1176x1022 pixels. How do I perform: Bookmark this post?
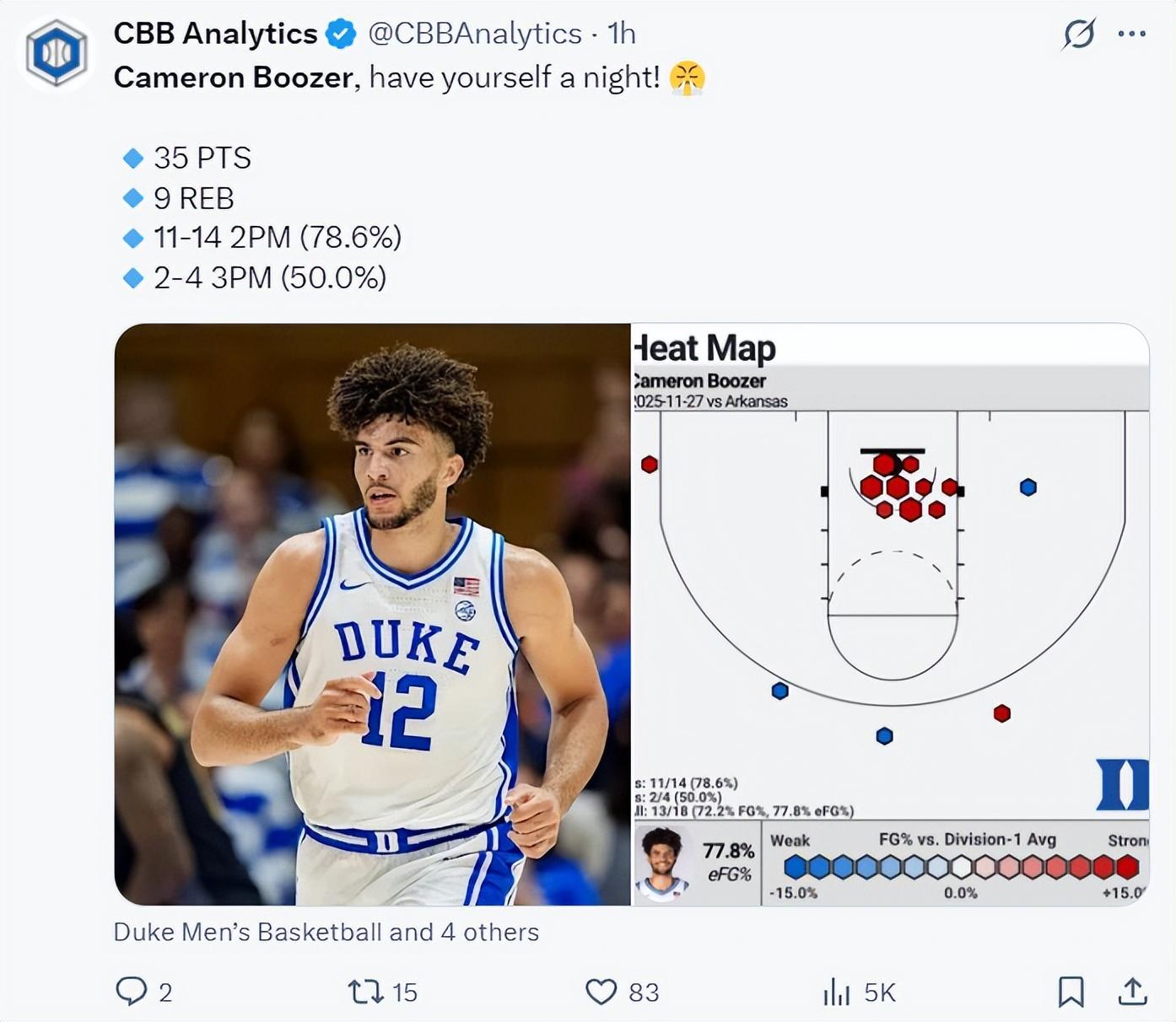click(1071, 992)
